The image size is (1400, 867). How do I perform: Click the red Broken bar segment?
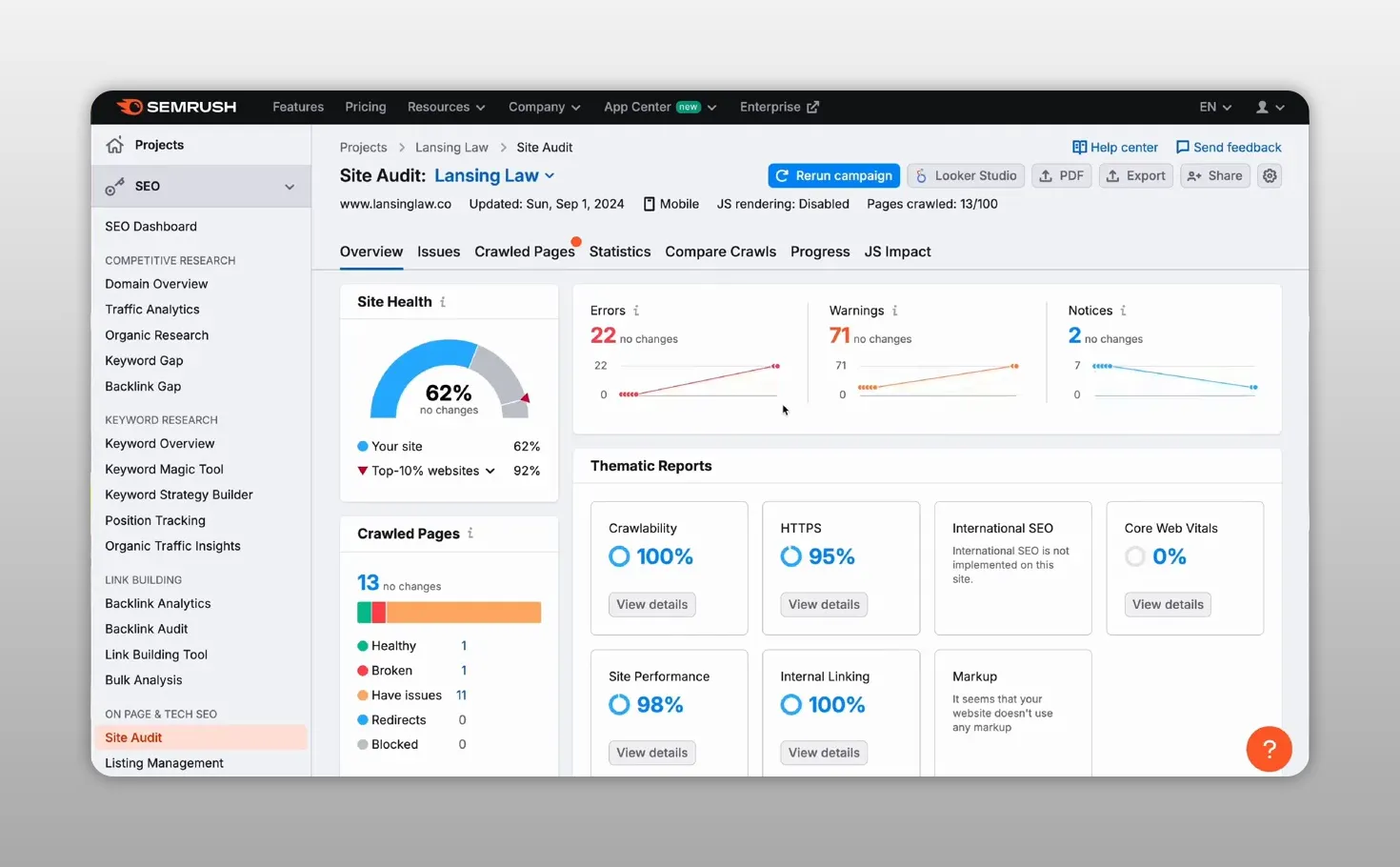[378, 613]
